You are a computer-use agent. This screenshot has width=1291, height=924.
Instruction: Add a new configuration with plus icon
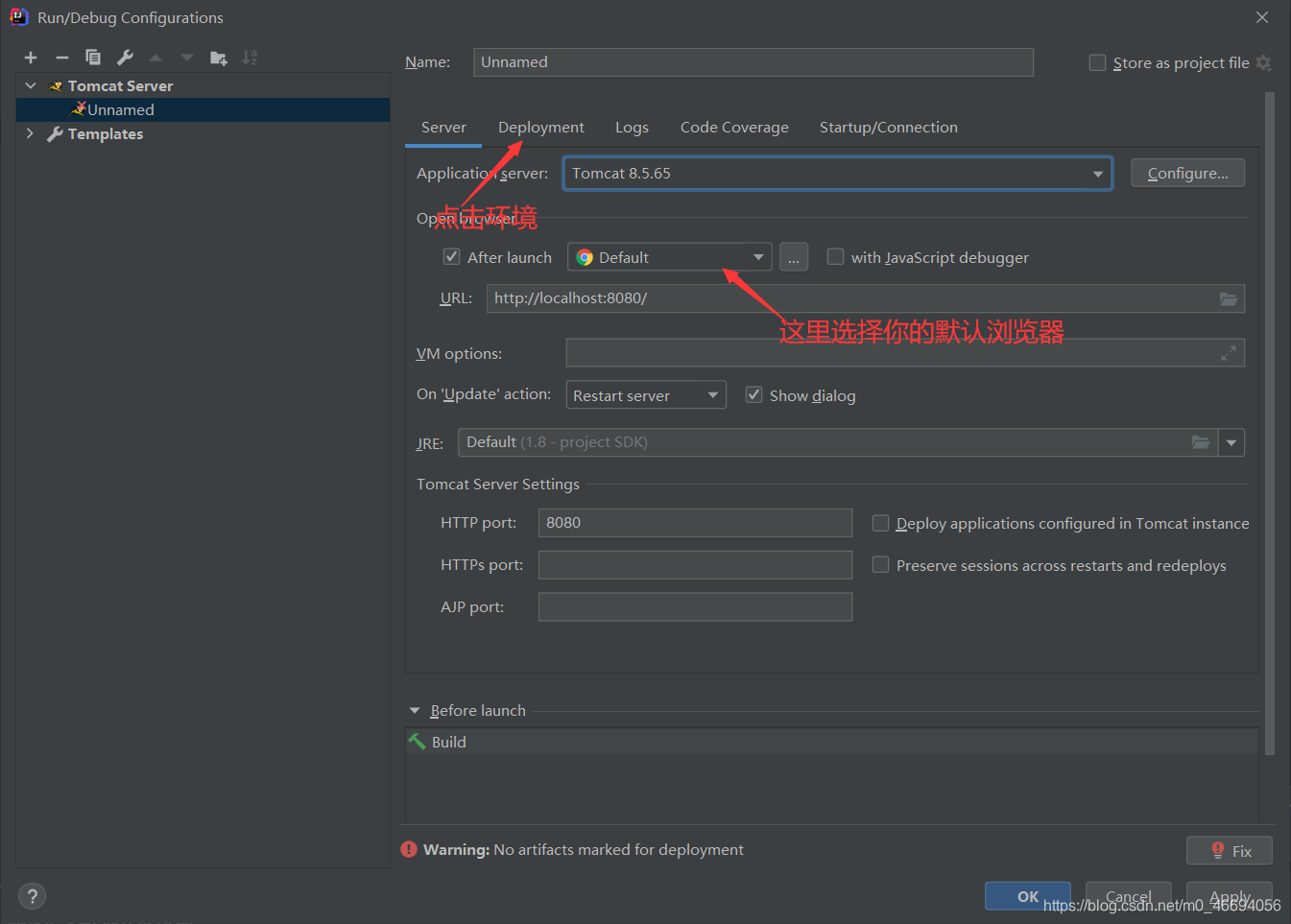click(31, 58)
